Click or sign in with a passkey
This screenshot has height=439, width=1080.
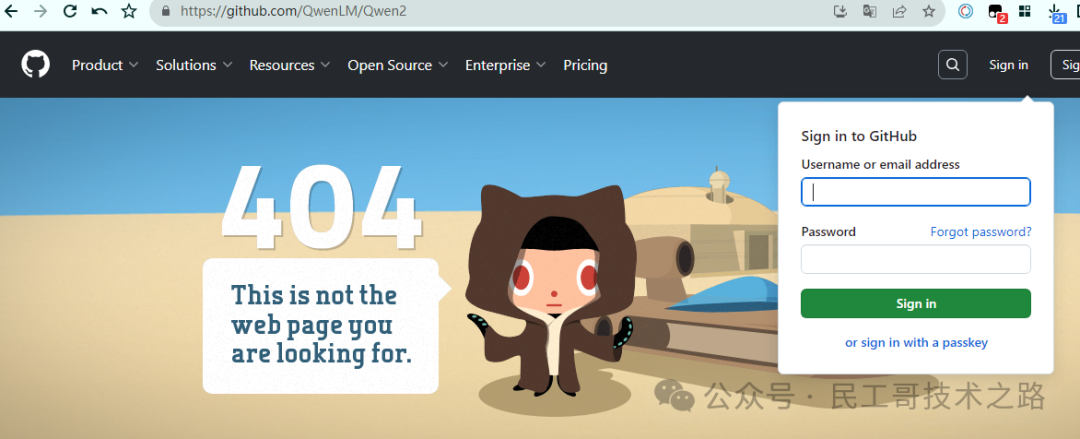point(916,343)
